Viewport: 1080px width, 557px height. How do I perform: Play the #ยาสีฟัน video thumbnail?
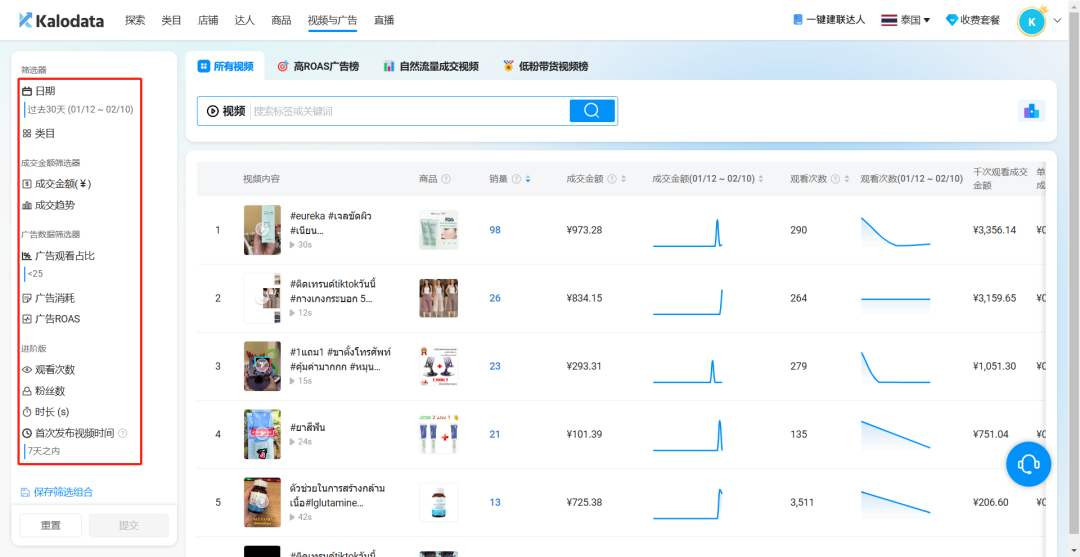point(262,434)
